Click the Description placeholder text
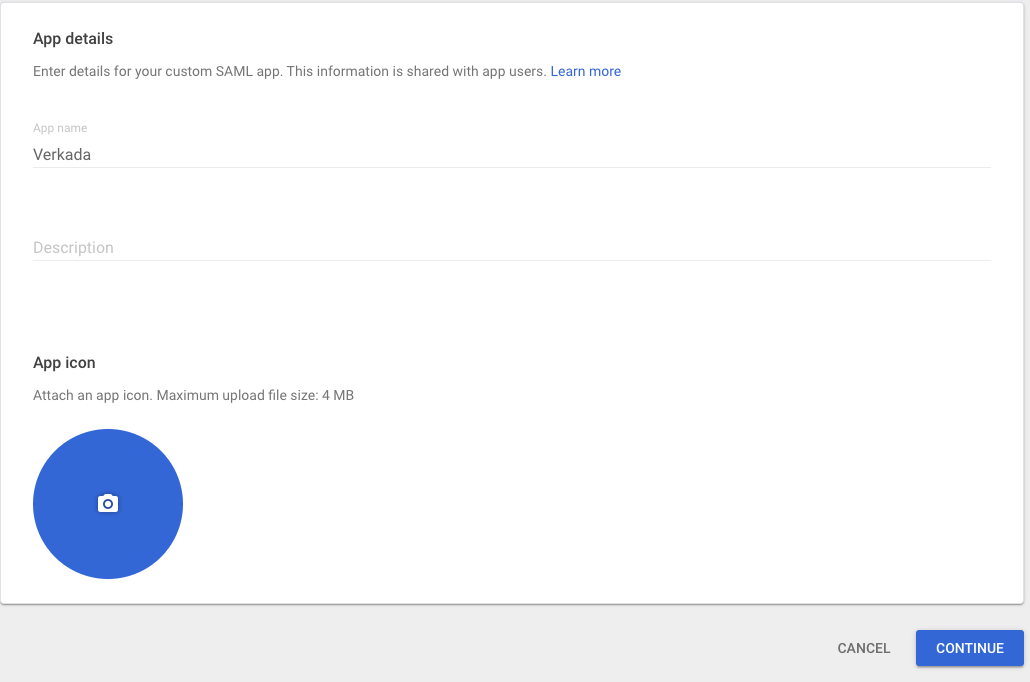This screenshot has width=1030, height=682. tap(73, 248)
